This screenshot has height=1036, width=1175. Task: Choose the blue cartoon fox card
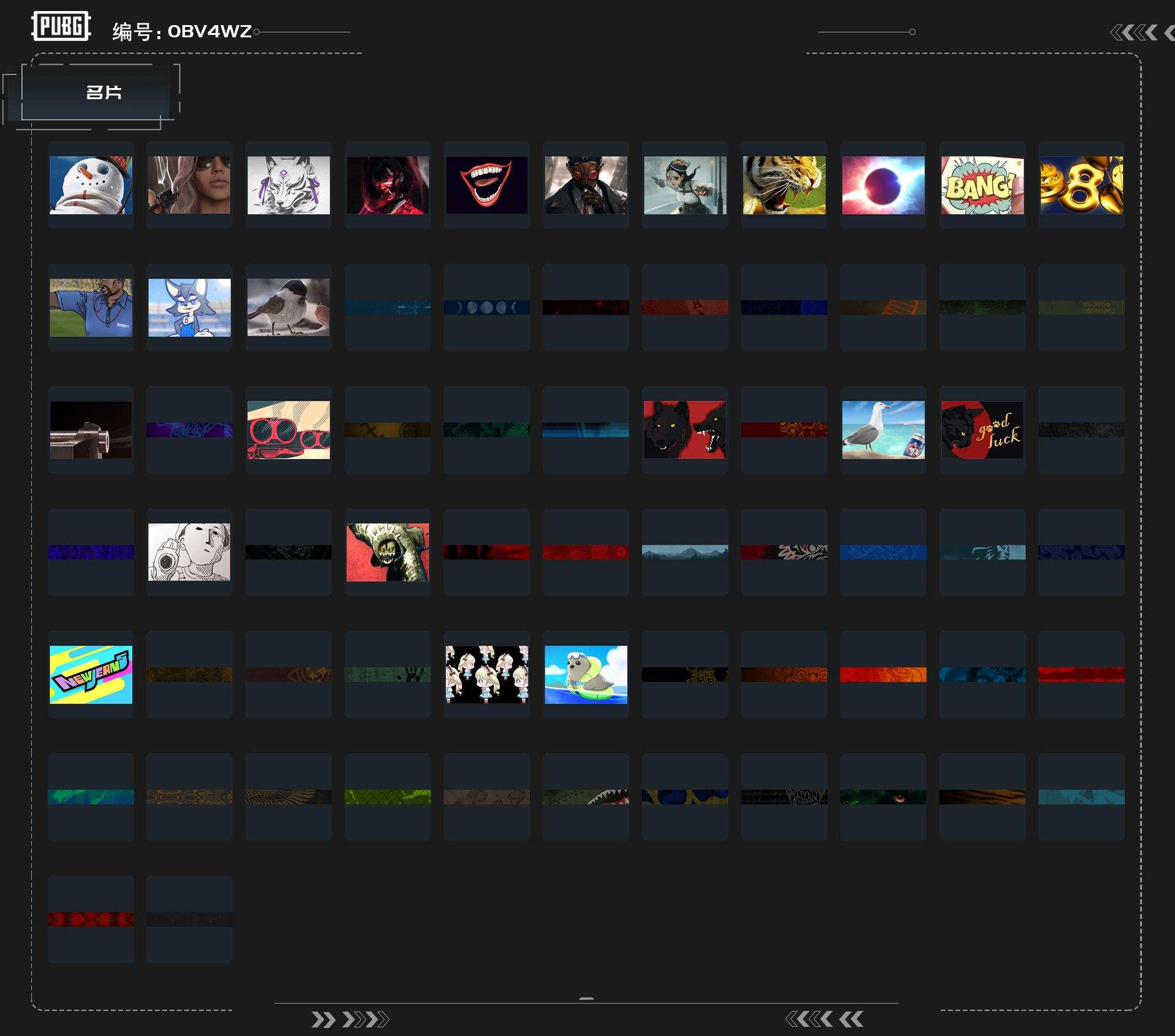coord(189,307)
